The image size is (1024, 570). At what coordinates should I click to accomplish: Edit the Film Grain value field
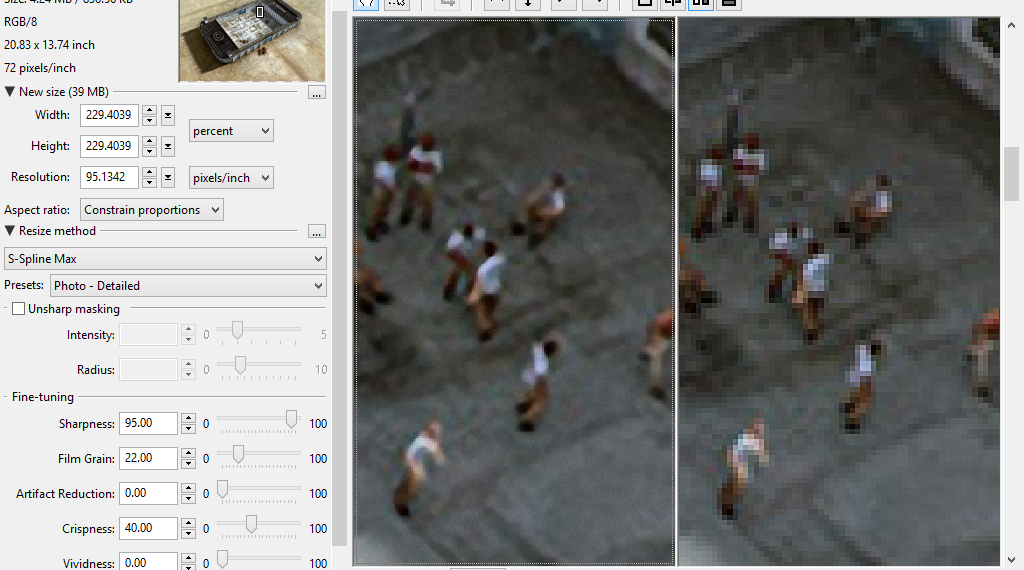(148, 458)
